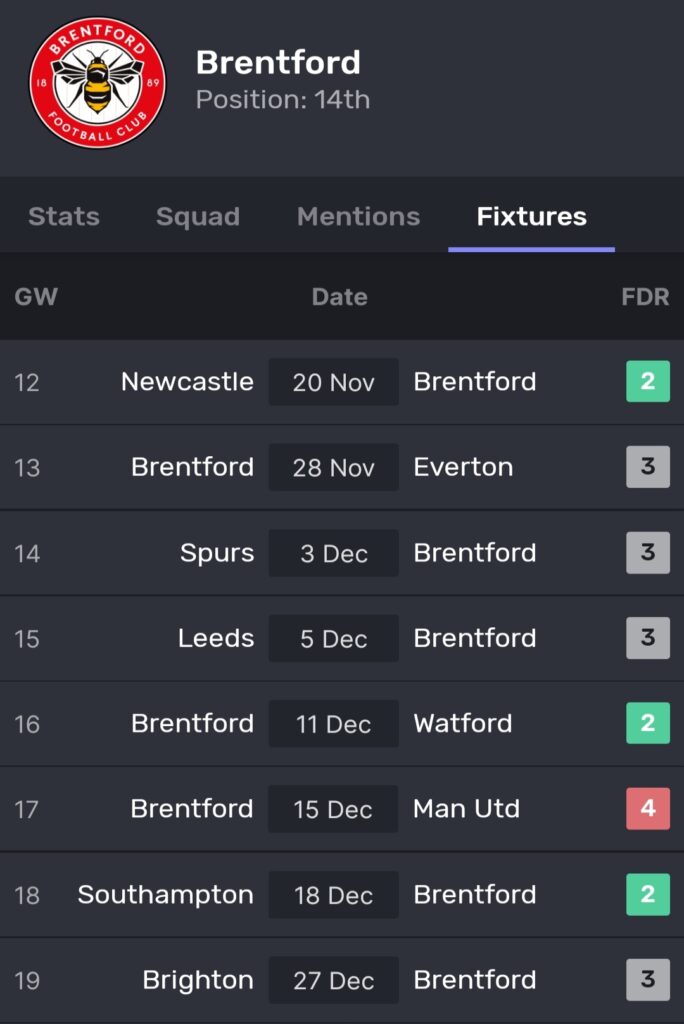684x1024 pixels.
Task: Open Newcastle team link in gameweek 12
Action: 187,382
